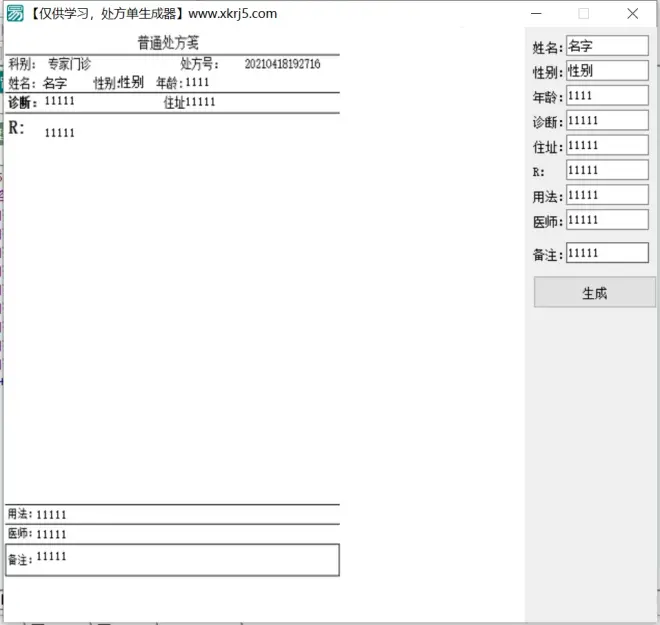Click the prescription number 20210418192716
The height and width of the screenshot is (625, 660).
tap(282, 64)
